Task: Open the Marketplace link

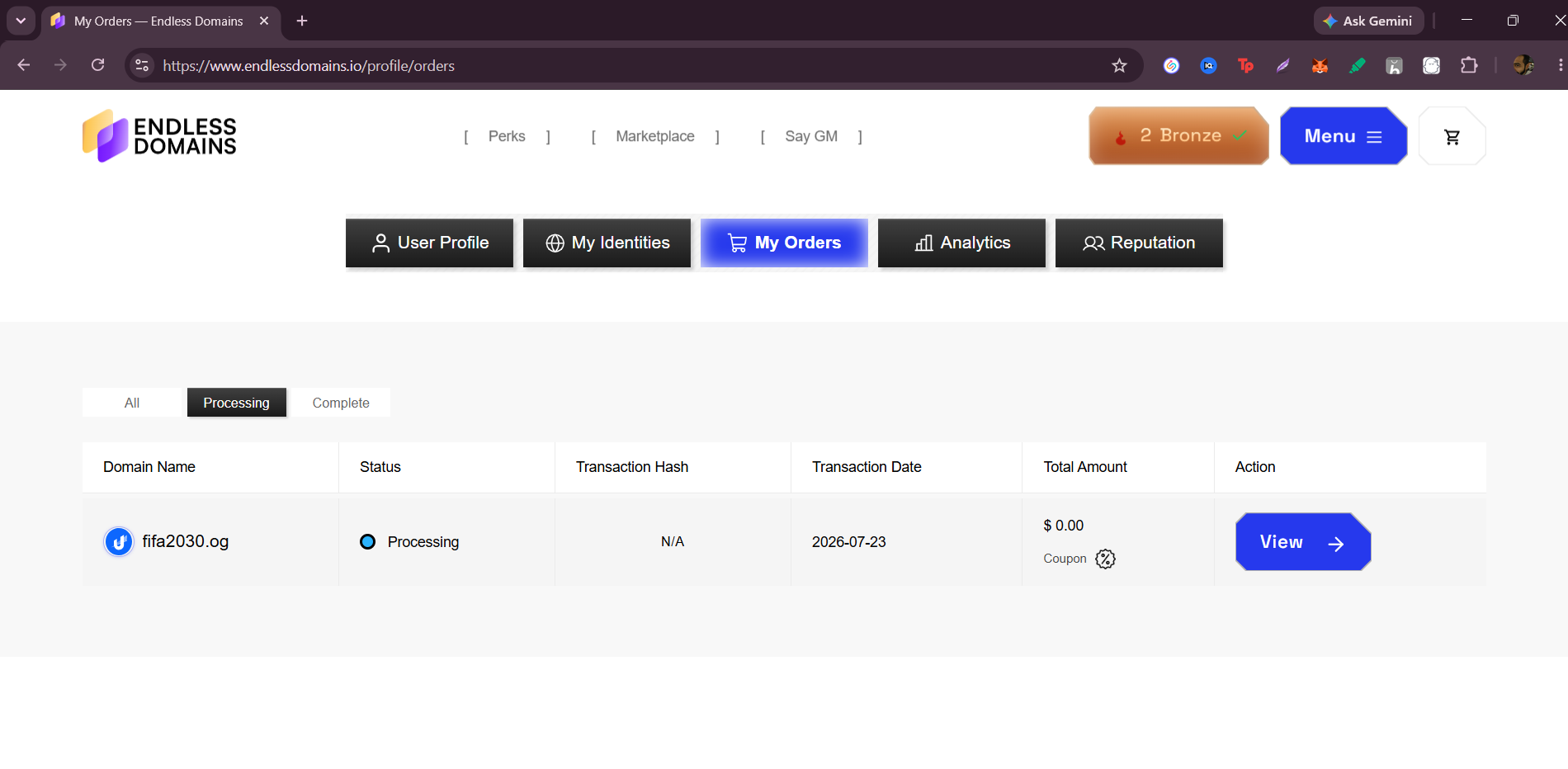Action: (655, 136)
